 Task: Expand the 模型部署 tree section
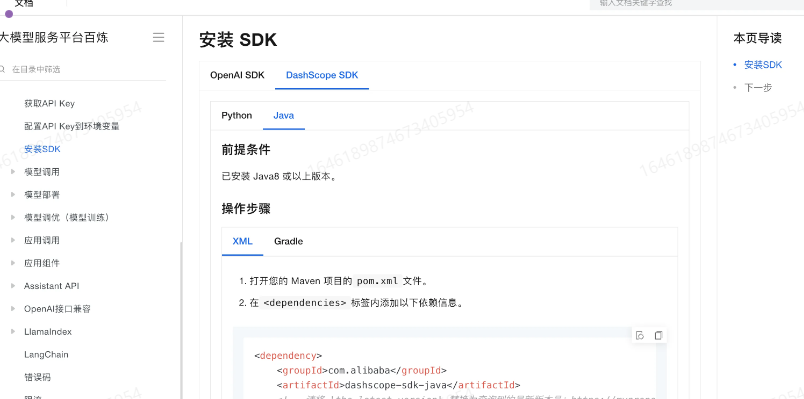click(x=13, y=194)
